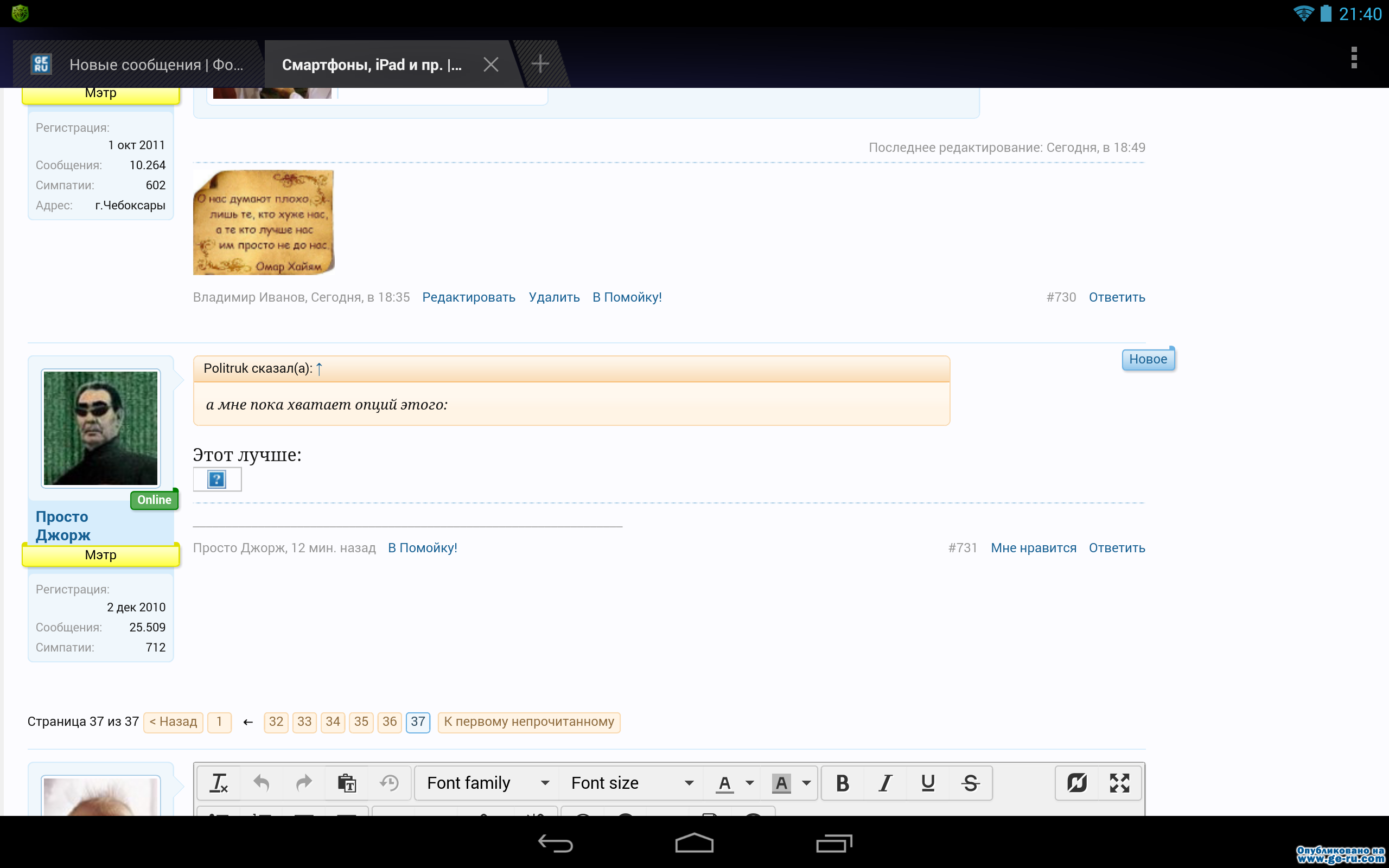Click the Strikethrough formatting icon
This screenshot has height=868, width=1389.
(x=968, y=782)
